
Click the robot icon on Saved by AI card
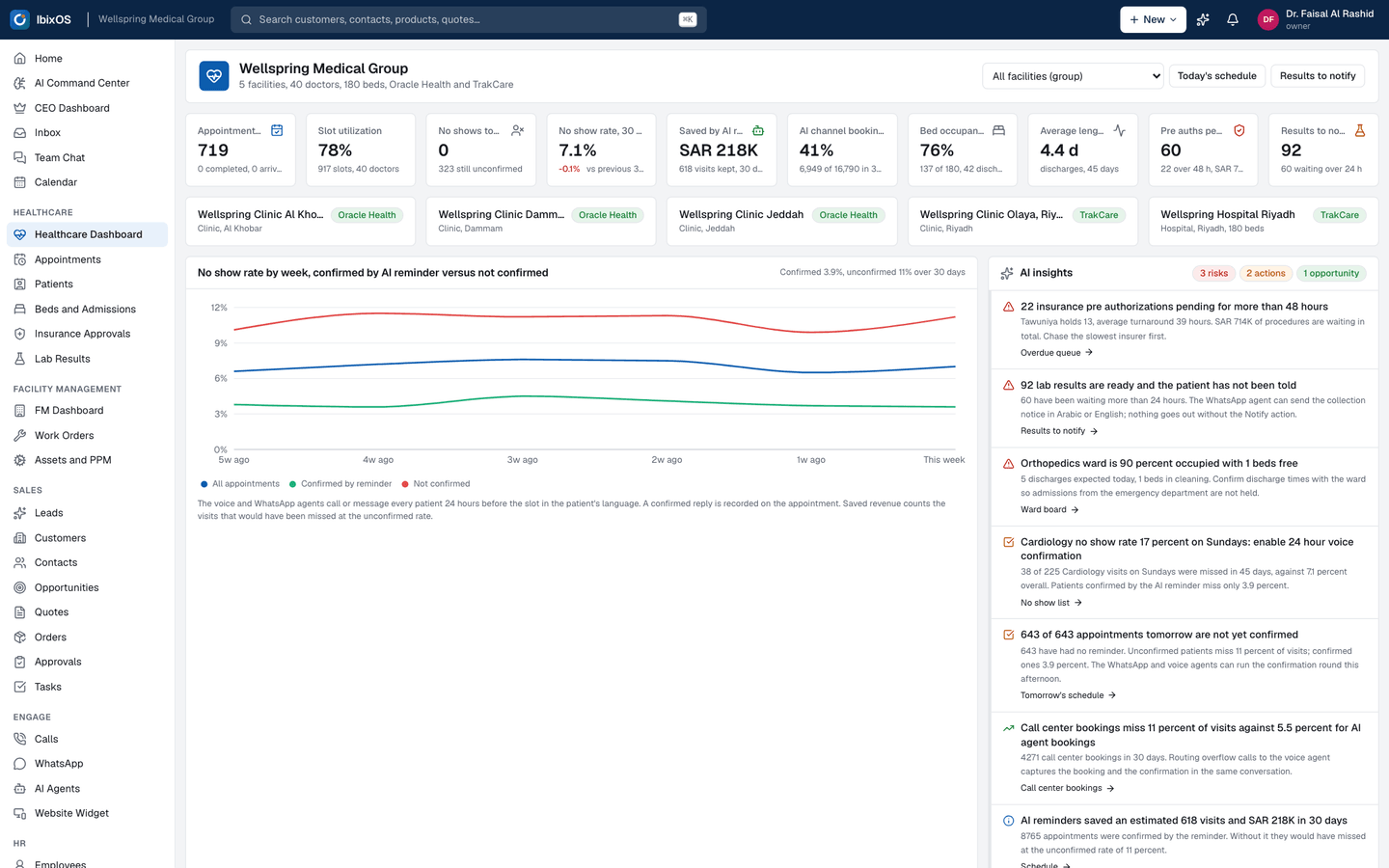pyautogui.click(x=758, y=130)
